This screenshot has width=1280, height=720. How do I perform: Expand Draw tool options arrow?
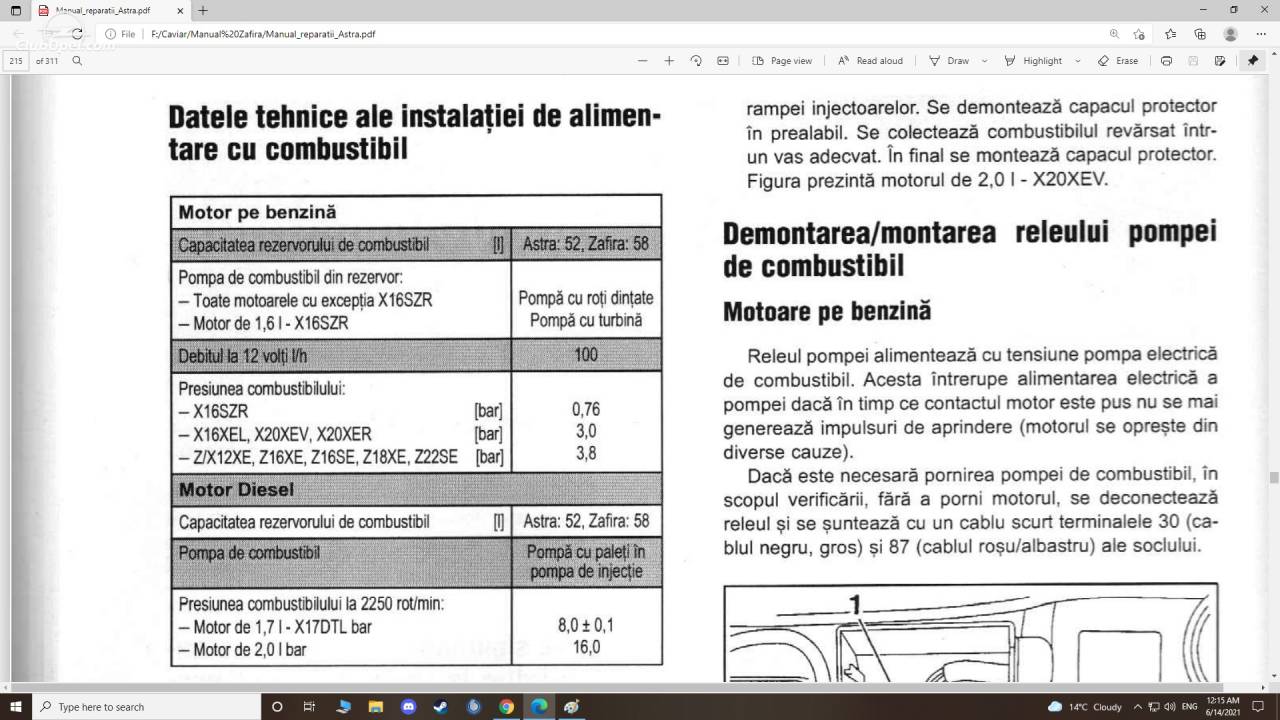[x=984, y=61]
